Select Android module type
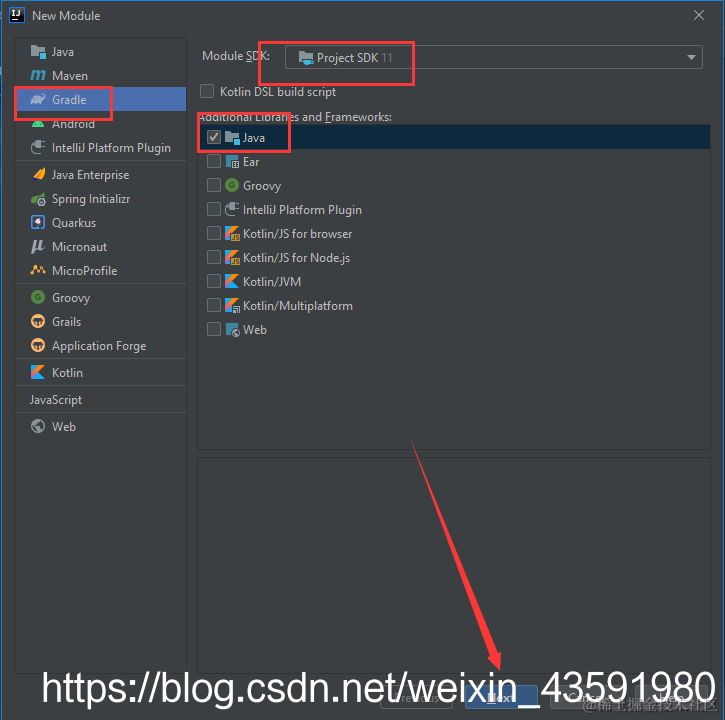The width and height of the screenshot is (725, 720). (100, 123)
